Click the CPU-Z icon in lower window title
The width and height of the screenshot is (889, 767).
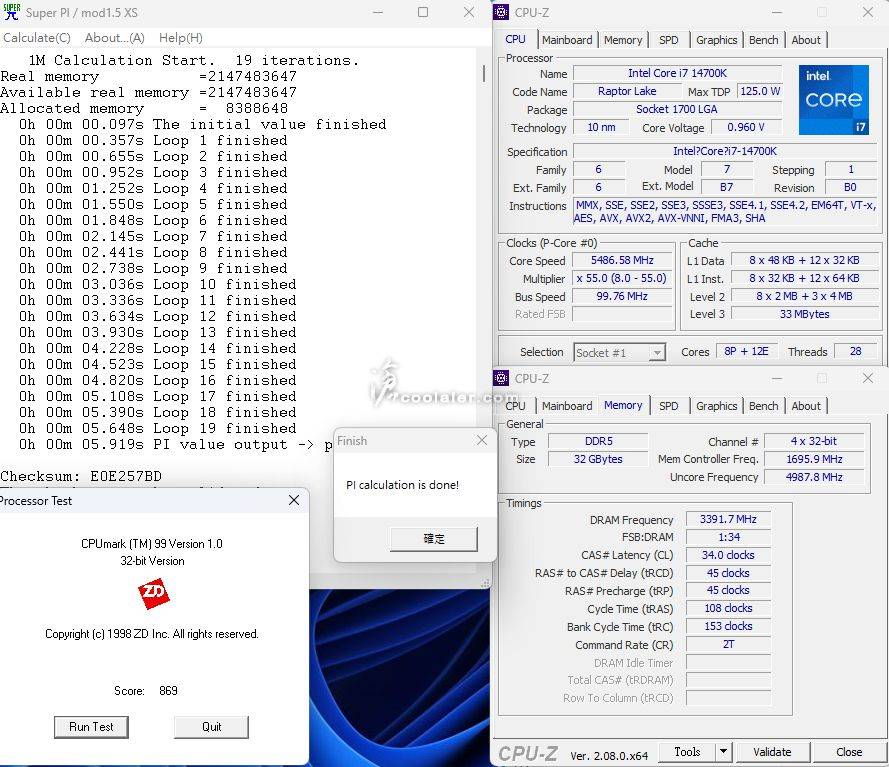coord(501,378)
